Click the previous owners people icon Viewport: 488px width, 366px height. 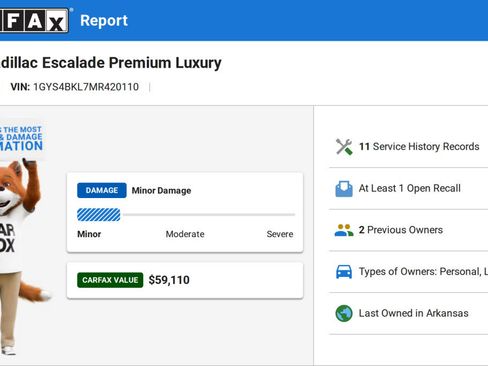[344, 230]
